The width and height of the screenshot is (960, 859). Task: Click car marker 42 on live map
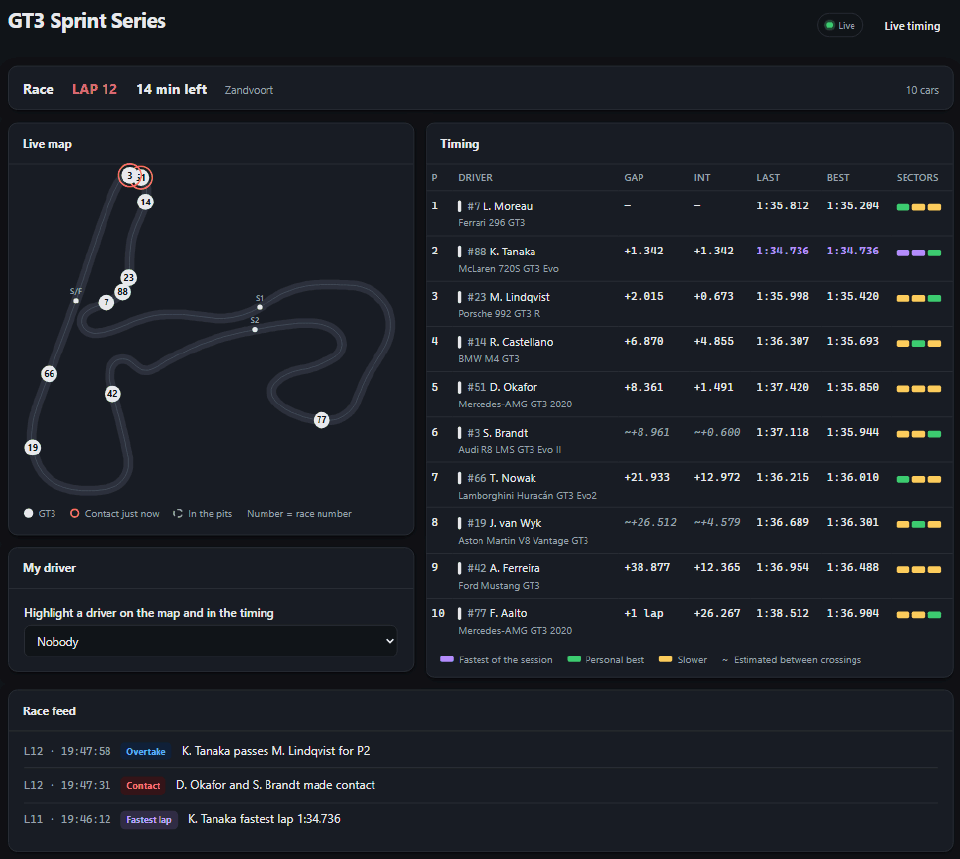[x=112, y=394]
